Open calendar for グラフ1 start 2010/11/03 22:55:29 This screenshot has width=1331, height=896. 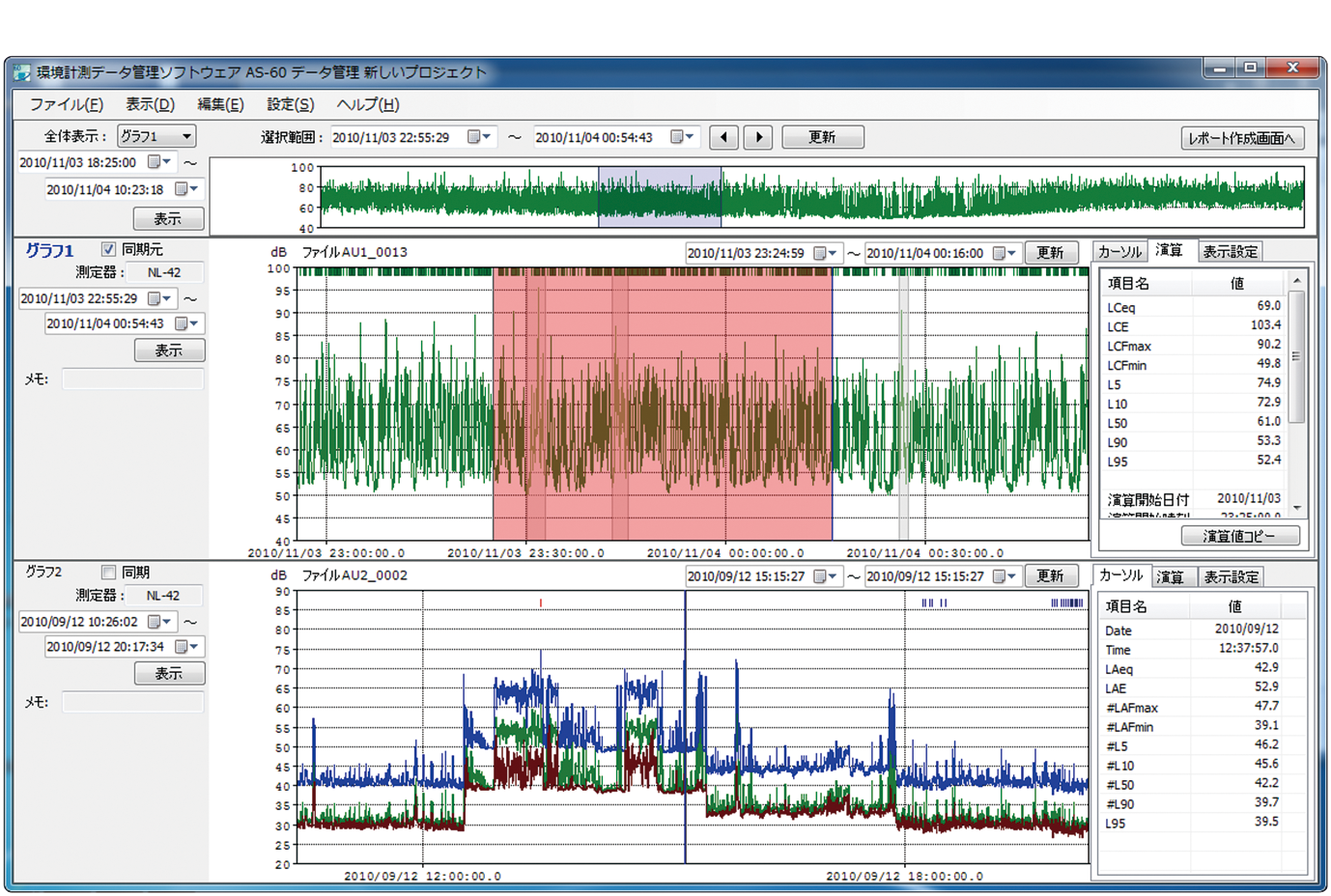point(159,298)
